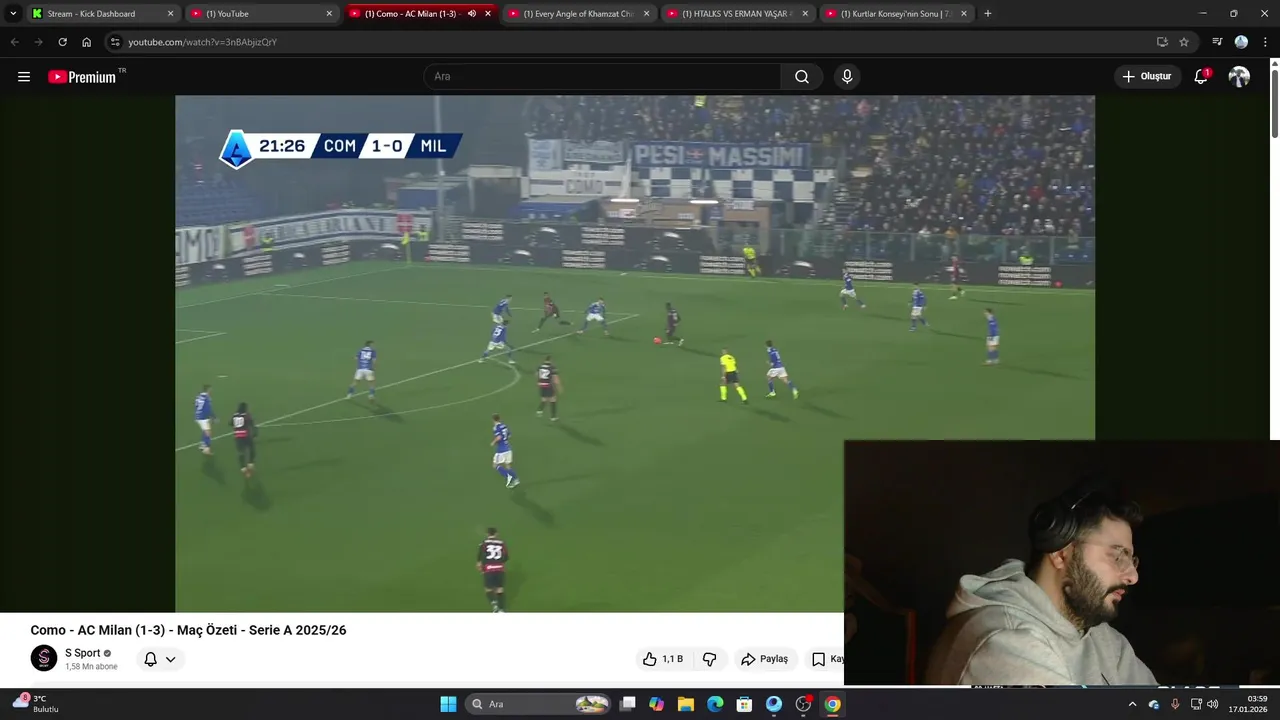1280x720 pixels.
Task: Open File Explorer from the taskbar
Action: pos(685,704)
